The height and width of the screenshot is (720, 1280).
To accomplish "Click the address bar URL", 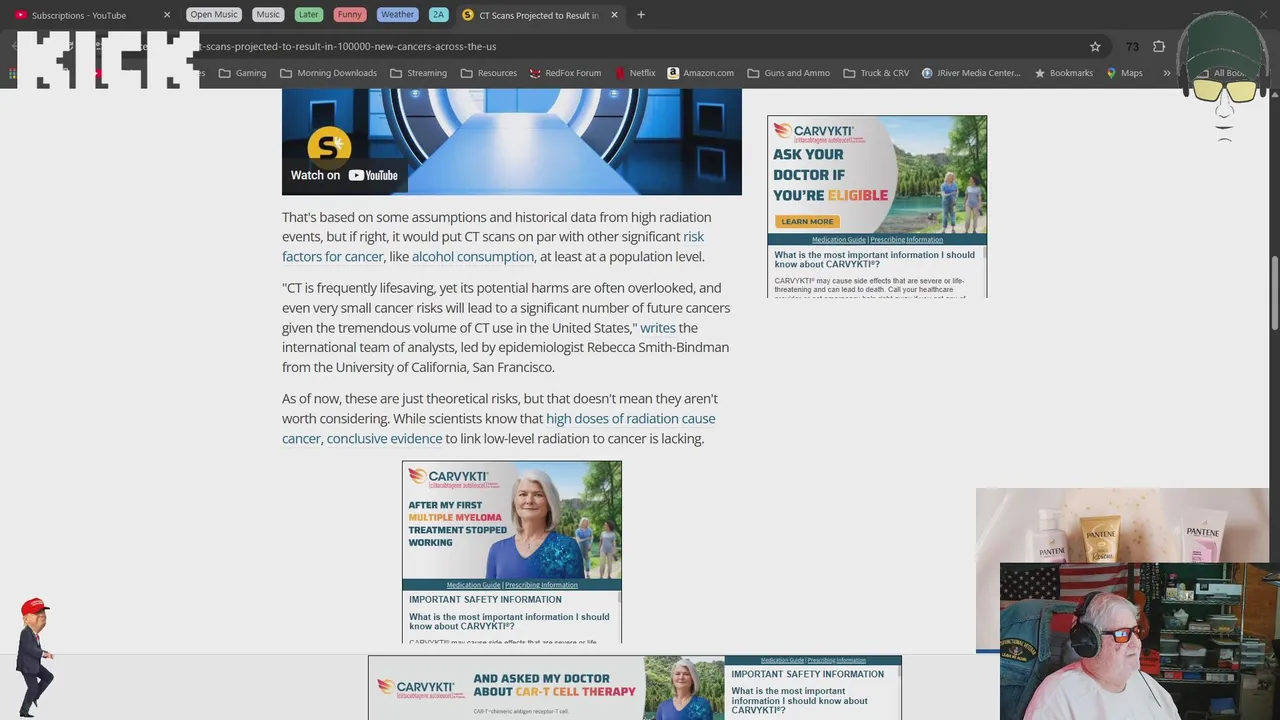I will (347, 46).
